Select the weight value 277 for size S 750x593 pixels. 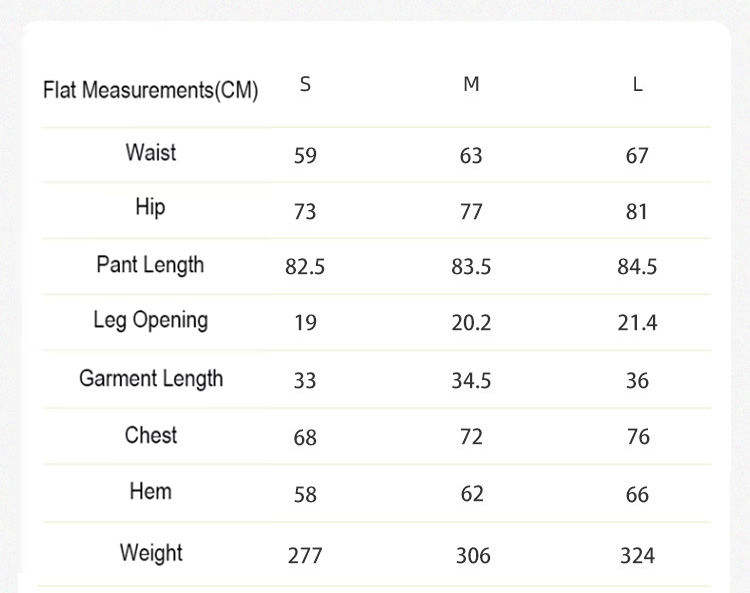pos(305,555)
